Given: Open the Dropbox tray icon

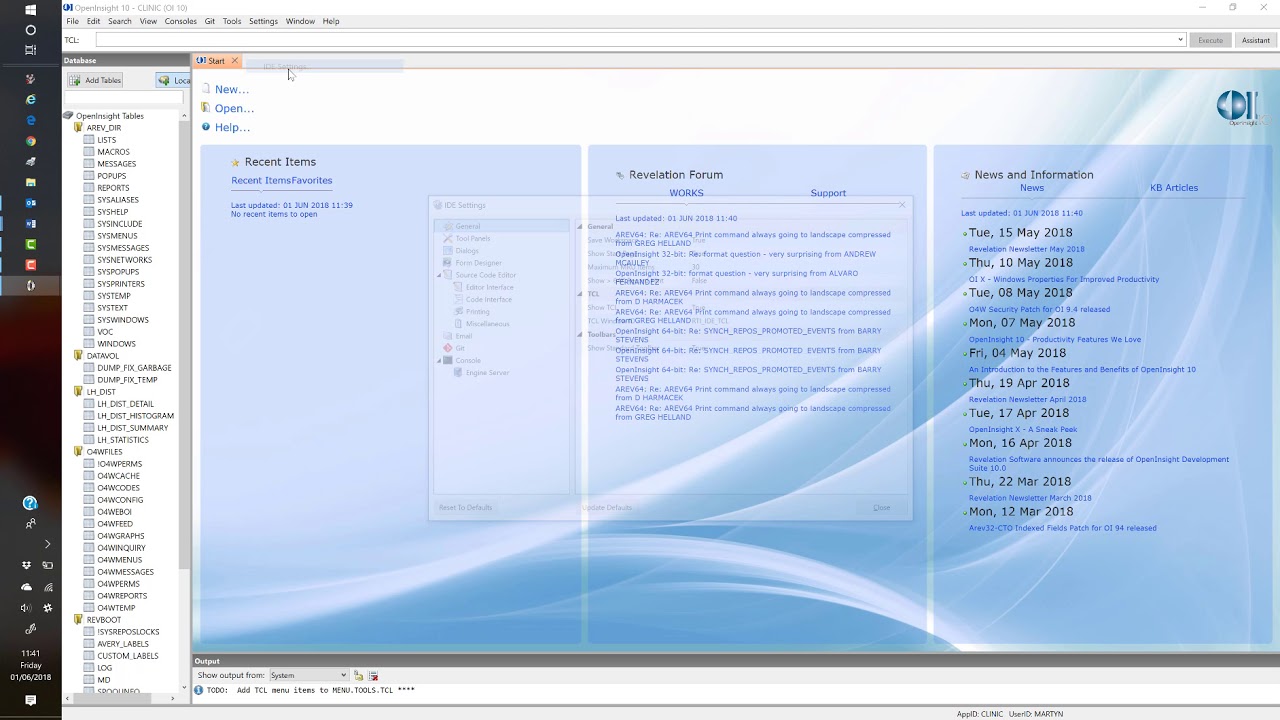Looking at the screenshot, I should click(x=26, y=565).
